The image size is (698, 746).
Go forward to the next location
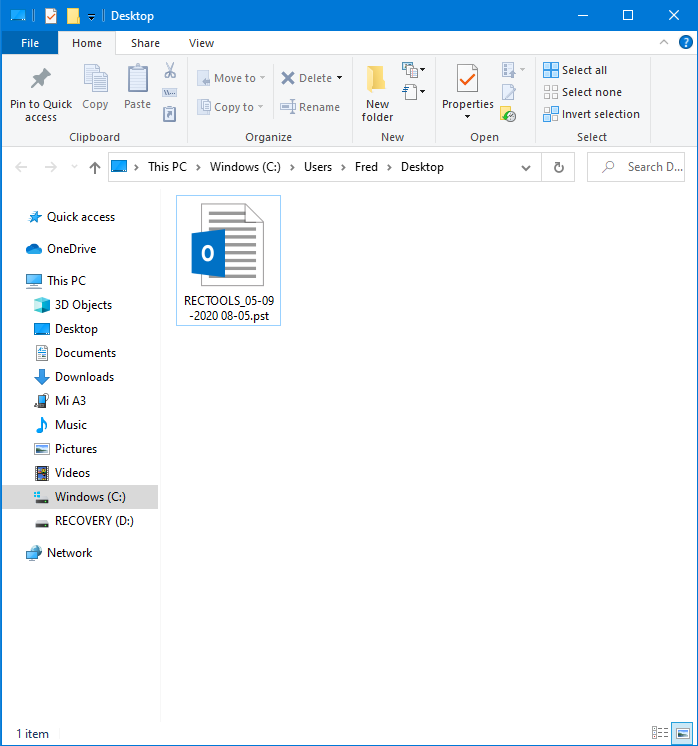[x=50, y=167]
